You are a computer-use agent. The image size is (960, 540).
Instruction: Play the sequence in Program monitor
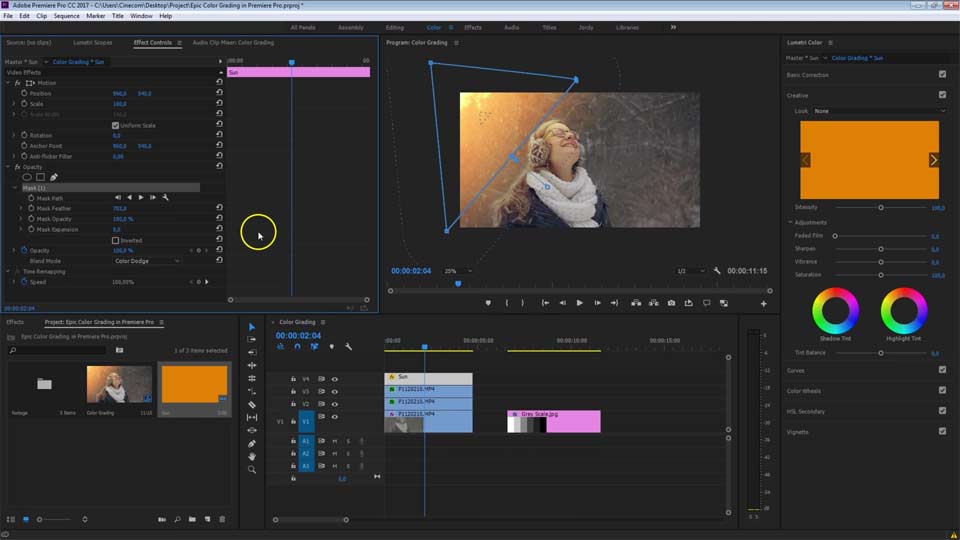(x=579, y=303)
